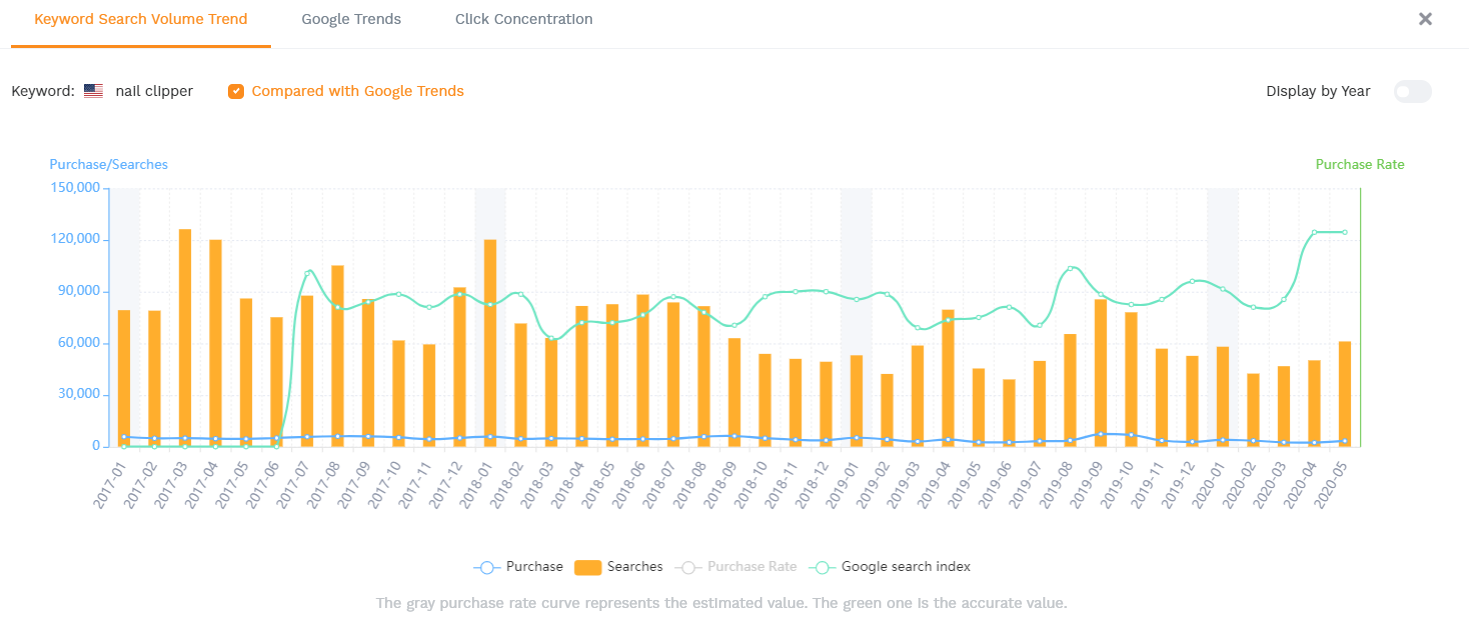The width and height of the screenshot is (1469, 630).
Task: Click the Purchase legend marker icon
Action: click(x=487, y=567)
